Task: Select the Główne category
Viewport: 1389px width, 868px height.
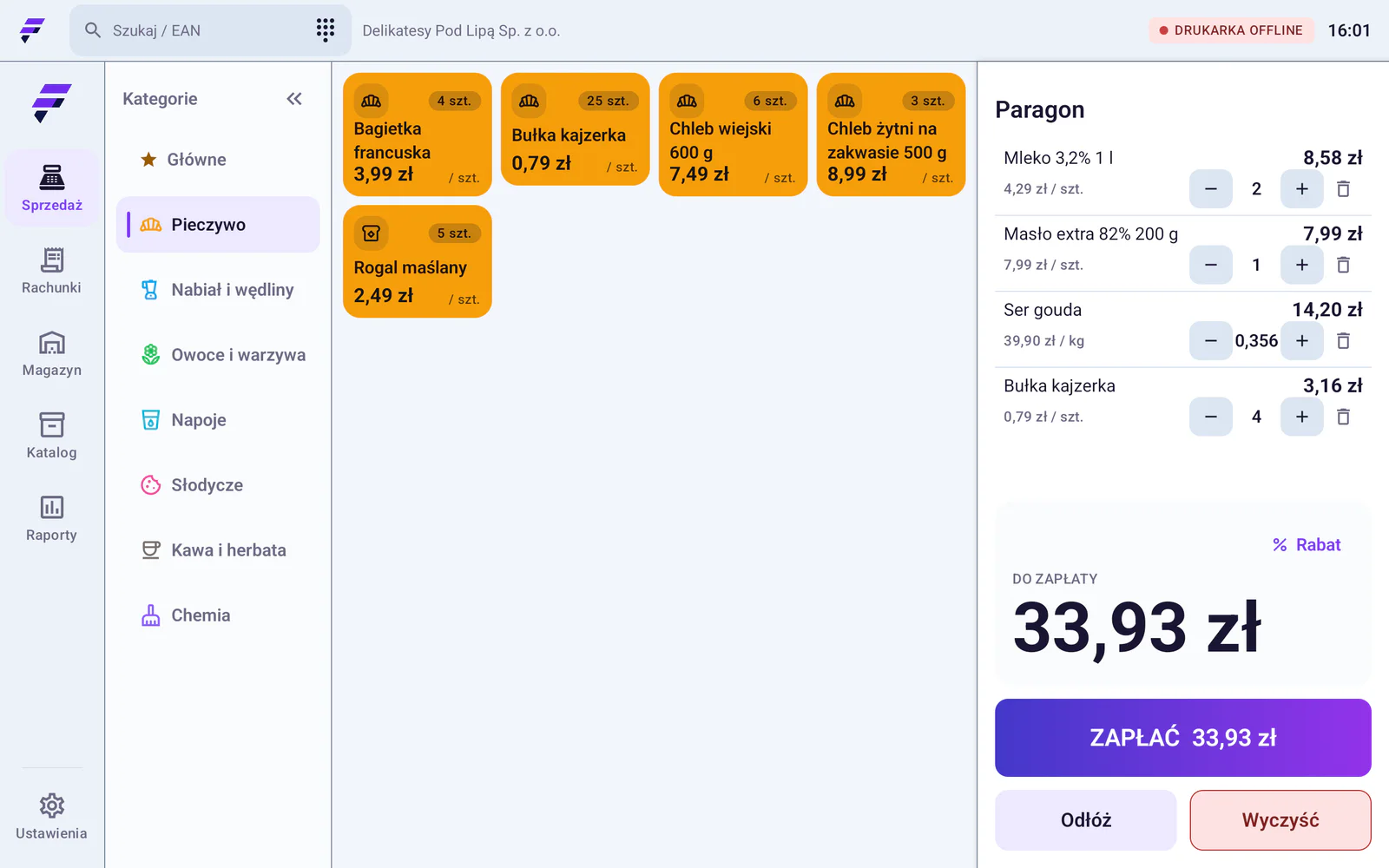Action: [x=218, y=160]
